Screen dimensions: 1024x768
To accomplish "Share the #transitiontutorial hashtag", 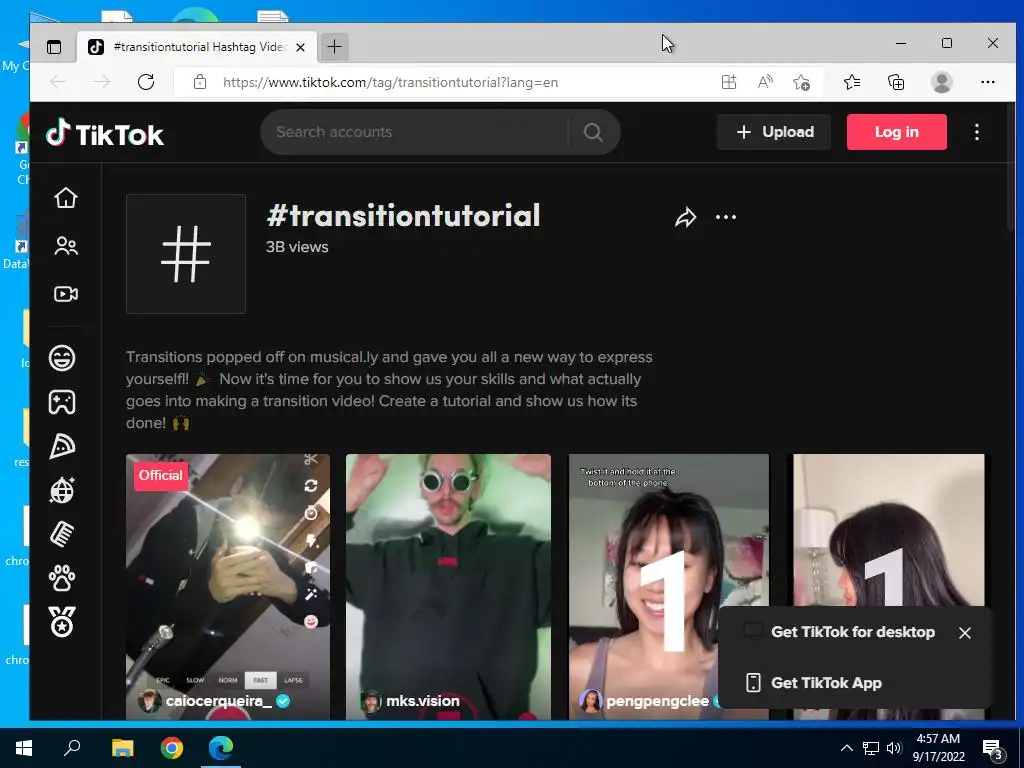I will point(685,217).
